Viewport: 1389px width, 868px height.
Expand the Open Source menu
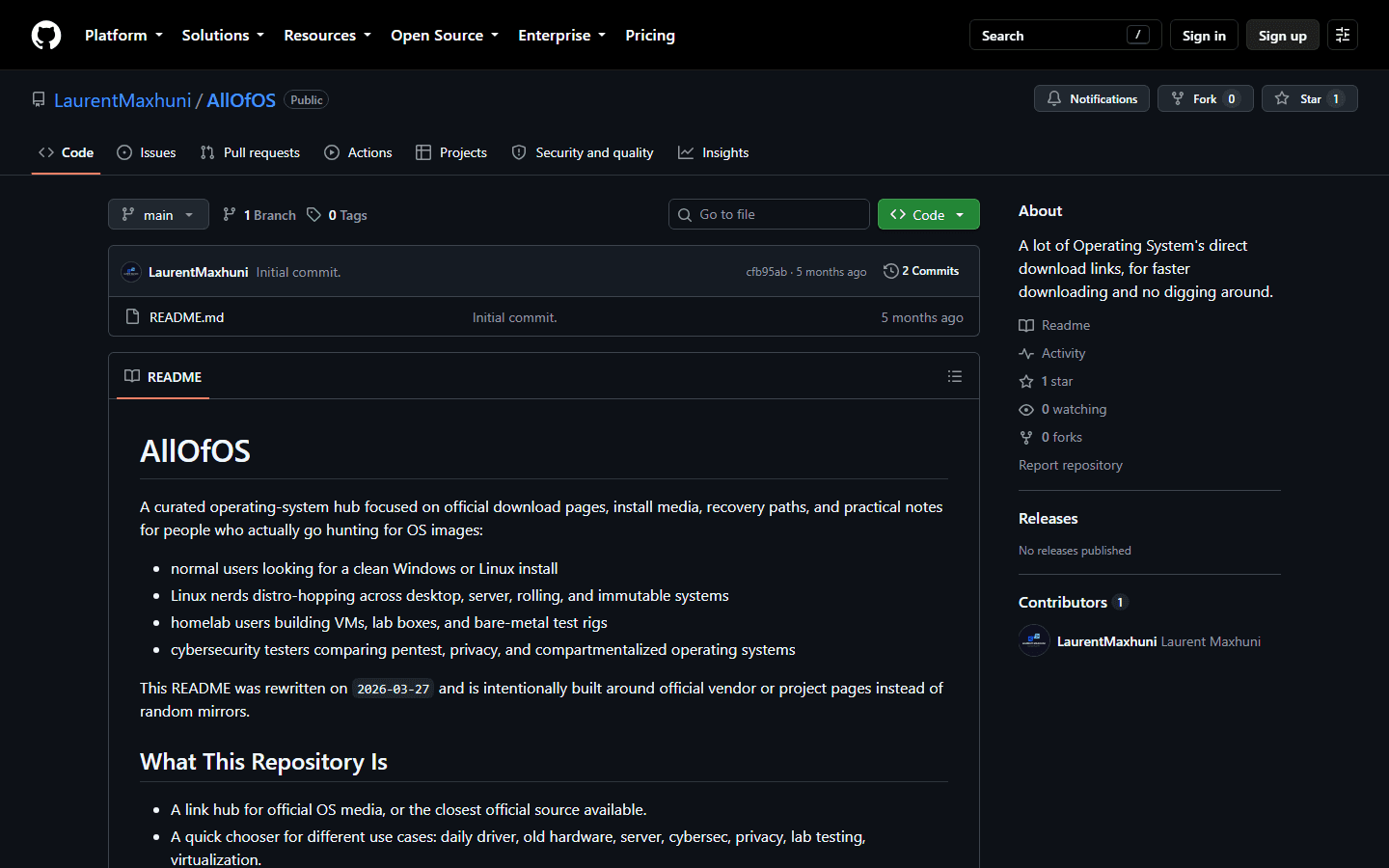point(445,35)
